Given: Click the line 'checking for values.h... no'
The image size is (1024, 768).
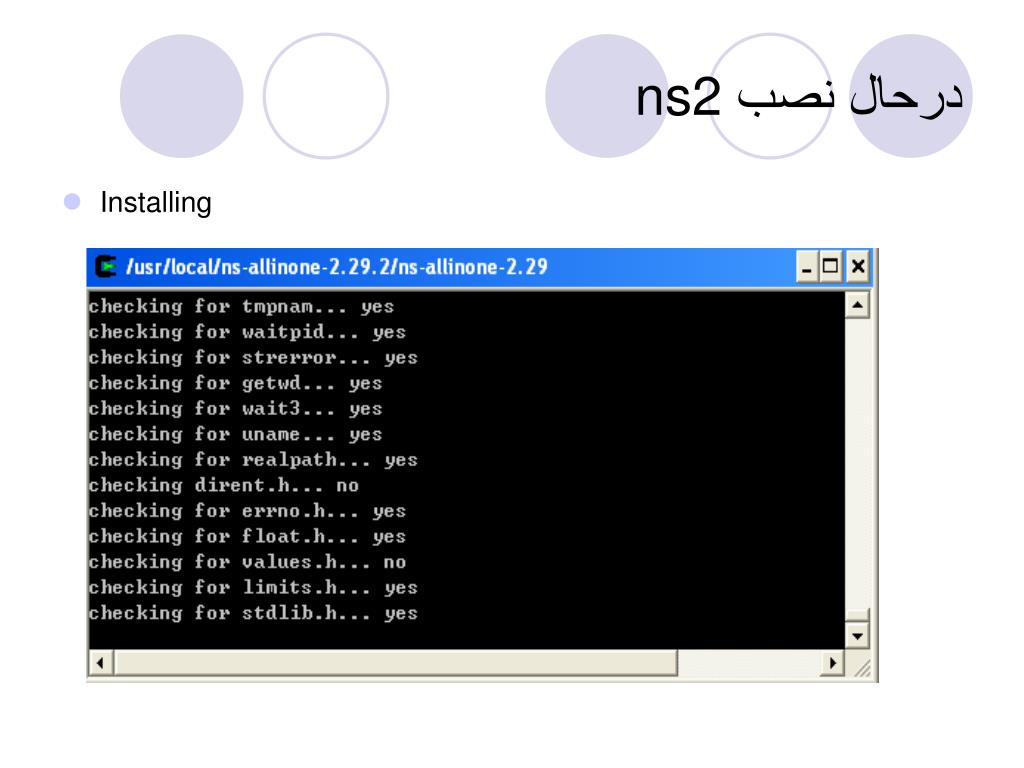Looking at the screenshot, I should click(247, 561).
